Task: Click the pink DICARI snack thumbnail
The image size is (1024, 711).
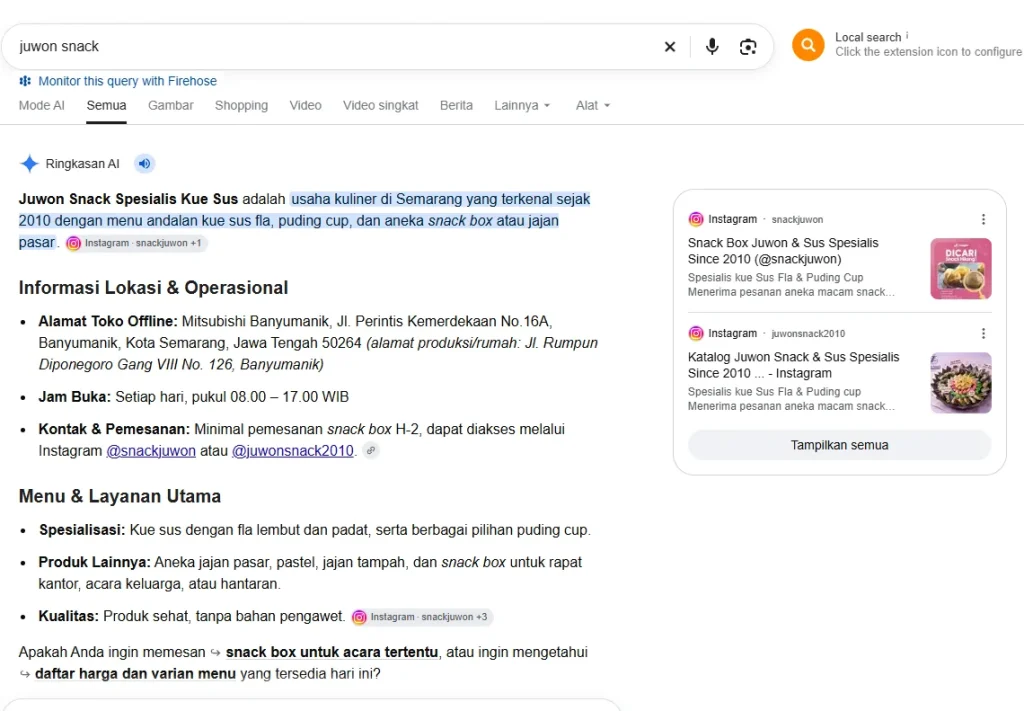Action: pyautogui.click(x=961, y=268)
